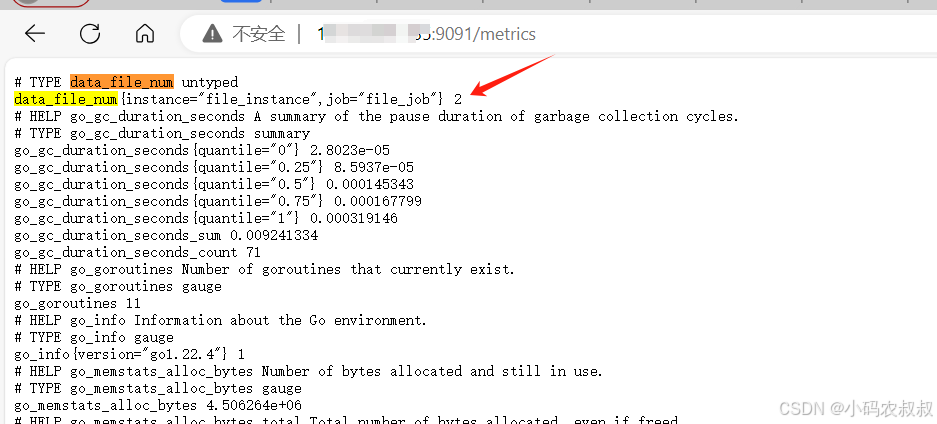This screenshot has height=424, width=937.
Task: Click the data_file_num file_instance metric line
Action: click(x=238, y=99)
